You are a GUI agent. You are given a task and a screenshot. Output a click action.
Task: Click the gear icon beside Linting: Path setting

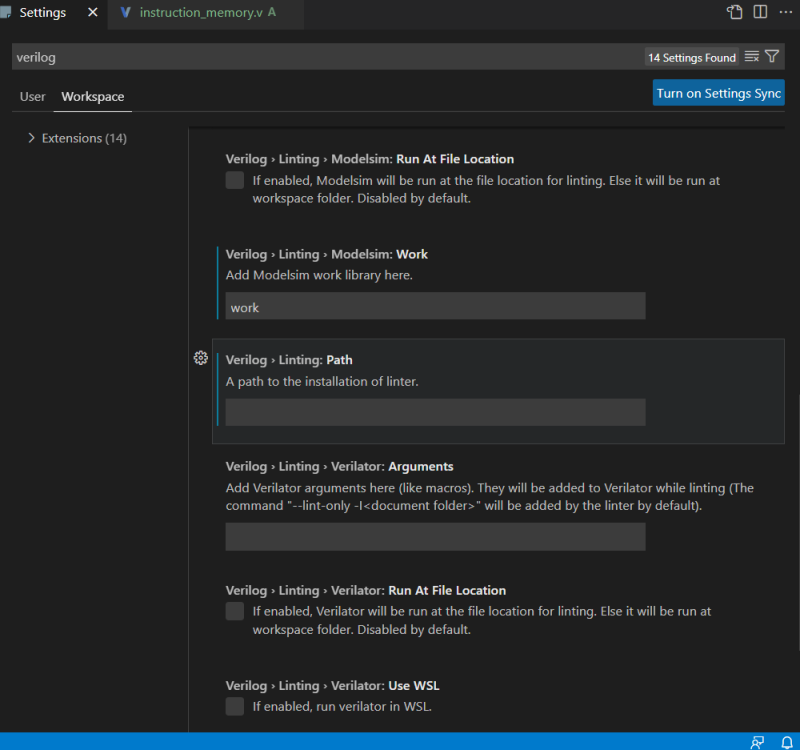click(x=200, y=358)
